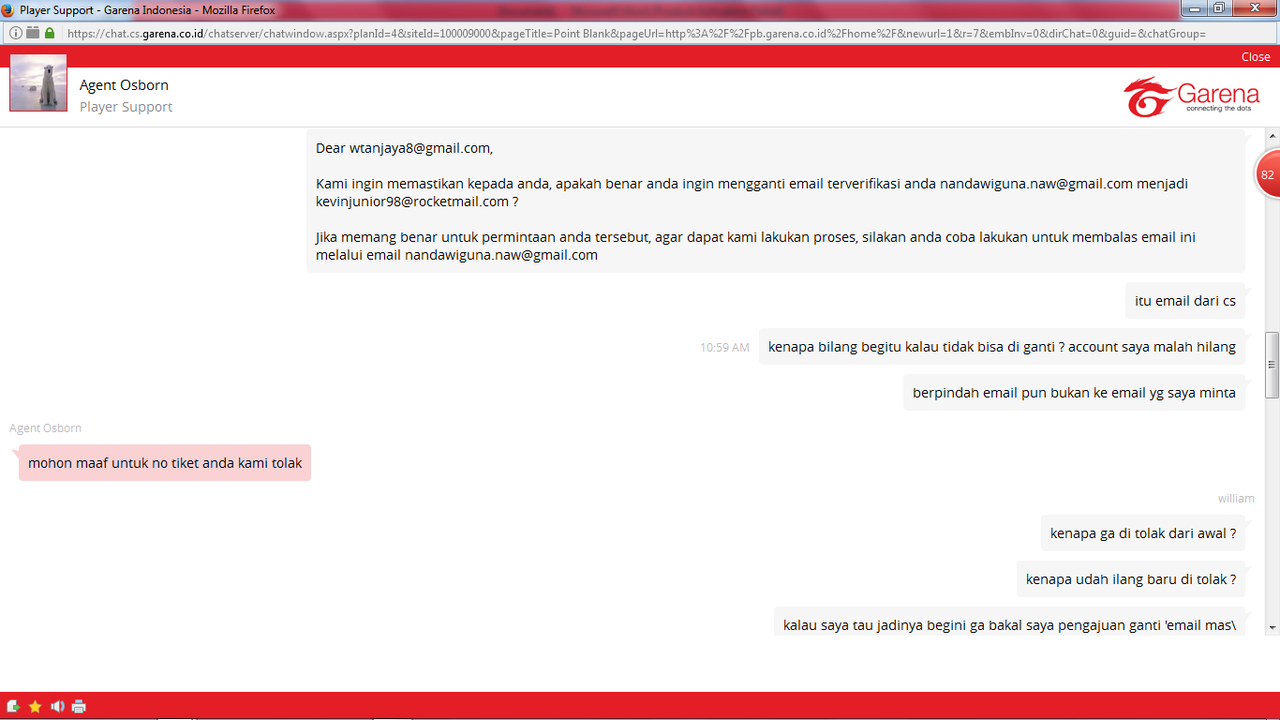
Task: Click the green padlock security icon
Action: (49, 33)
